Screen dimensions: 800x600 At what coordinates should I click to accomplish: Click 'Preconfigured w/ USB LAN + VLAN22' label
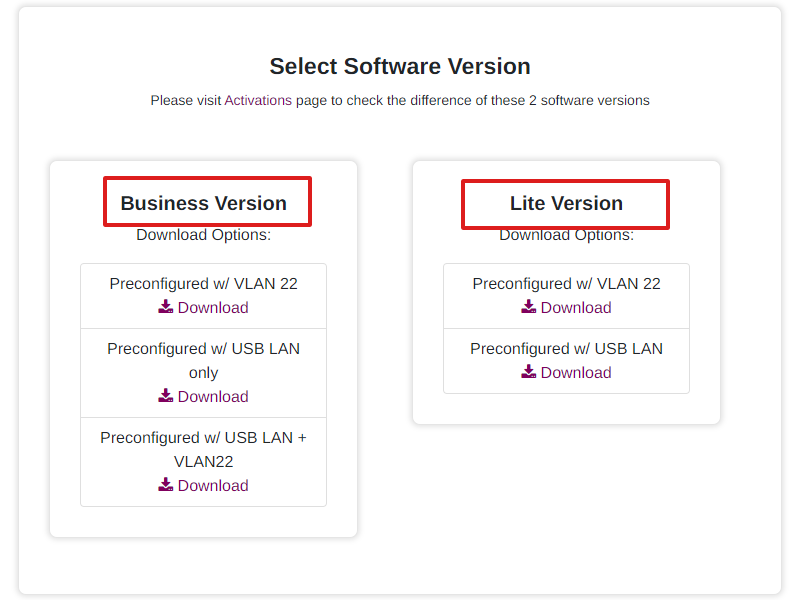click(x=204, y=449)
